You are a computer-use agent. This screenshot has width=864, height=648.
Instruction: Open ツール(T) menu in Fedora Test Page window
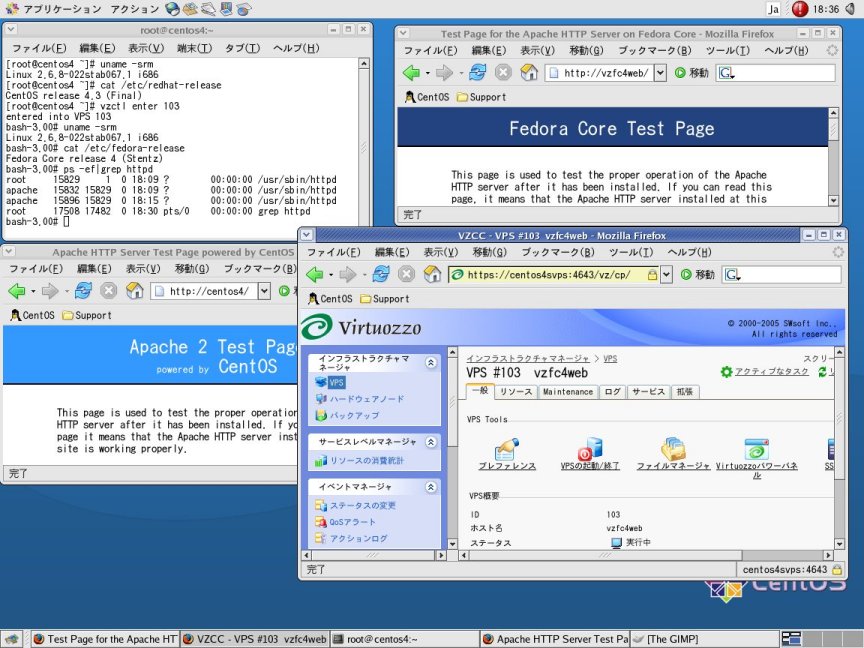[727, 51]
